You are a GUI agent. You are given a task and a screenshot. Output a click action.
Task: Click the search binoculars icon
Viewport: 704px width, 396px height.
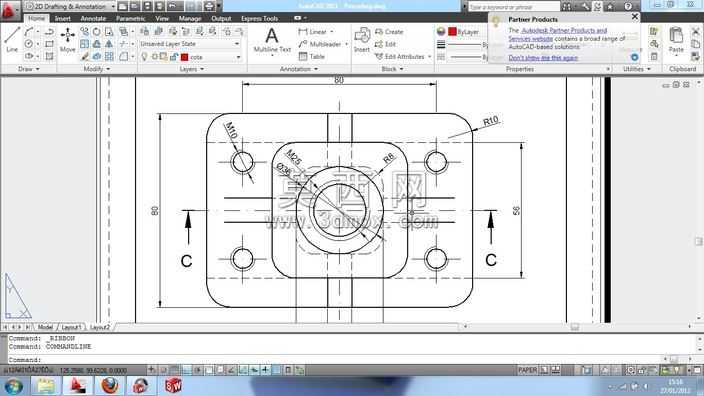567,6
